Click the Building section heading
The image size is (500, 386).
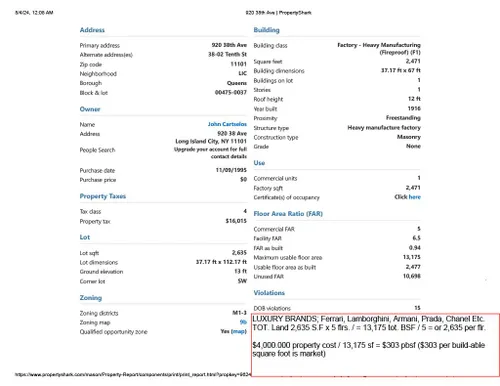pos(267,30)
